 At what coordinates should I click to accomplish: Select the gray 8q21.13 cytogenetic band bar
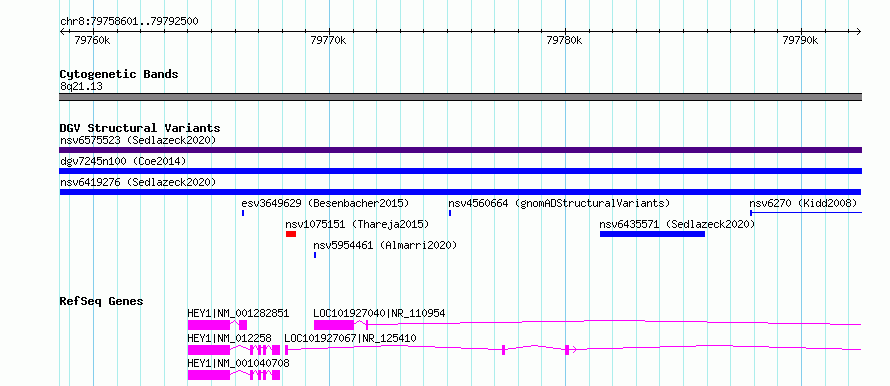tap(460, 97)
